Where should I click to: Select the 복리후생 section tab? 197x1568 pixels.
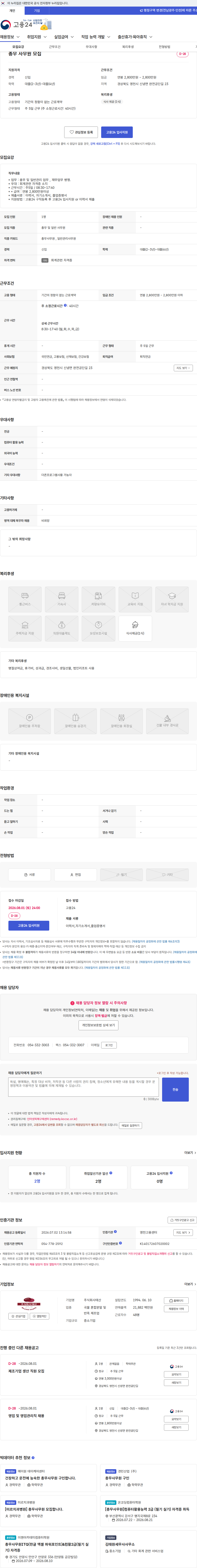[x=128, y=47]
